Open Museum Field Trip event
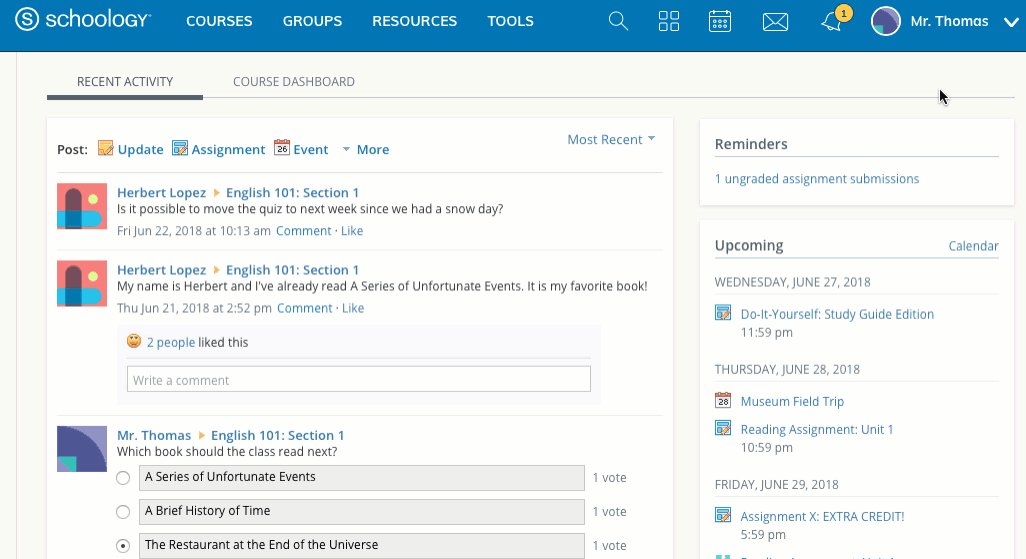Screen dimensions: 1026x559 tap(792, 401)
